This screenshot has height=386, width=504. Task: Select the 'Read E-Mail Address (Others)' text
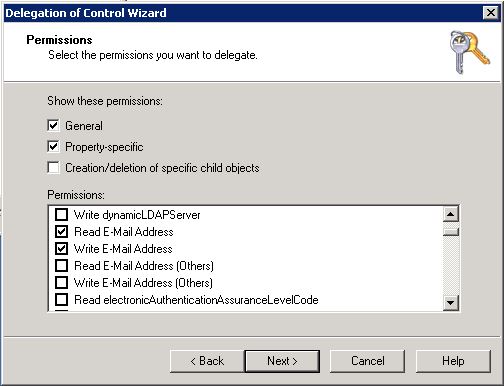(144, 266)
